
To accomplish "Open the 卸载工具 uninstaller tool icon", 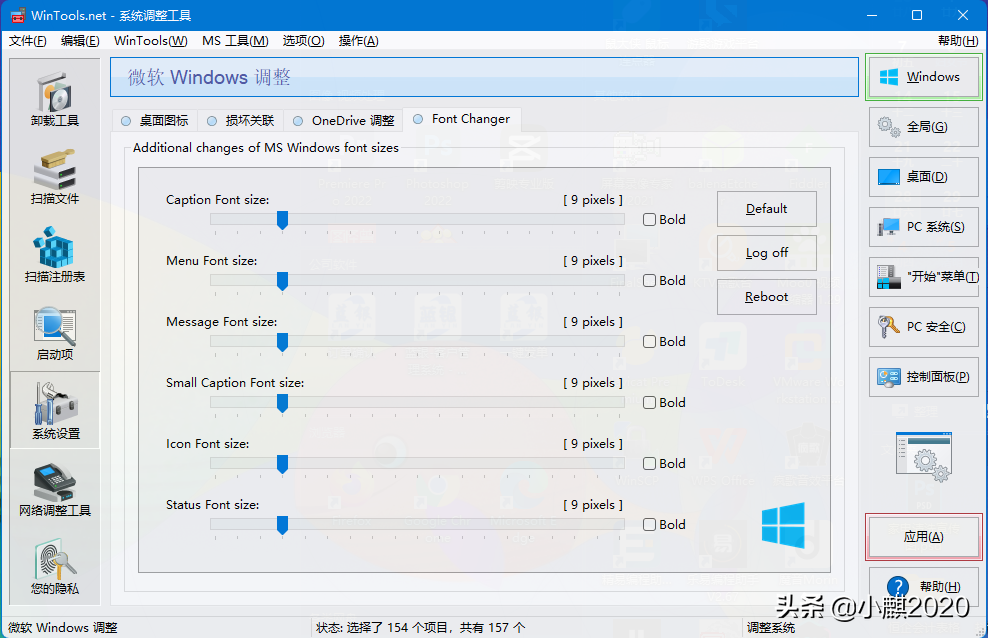I will 55,100.
